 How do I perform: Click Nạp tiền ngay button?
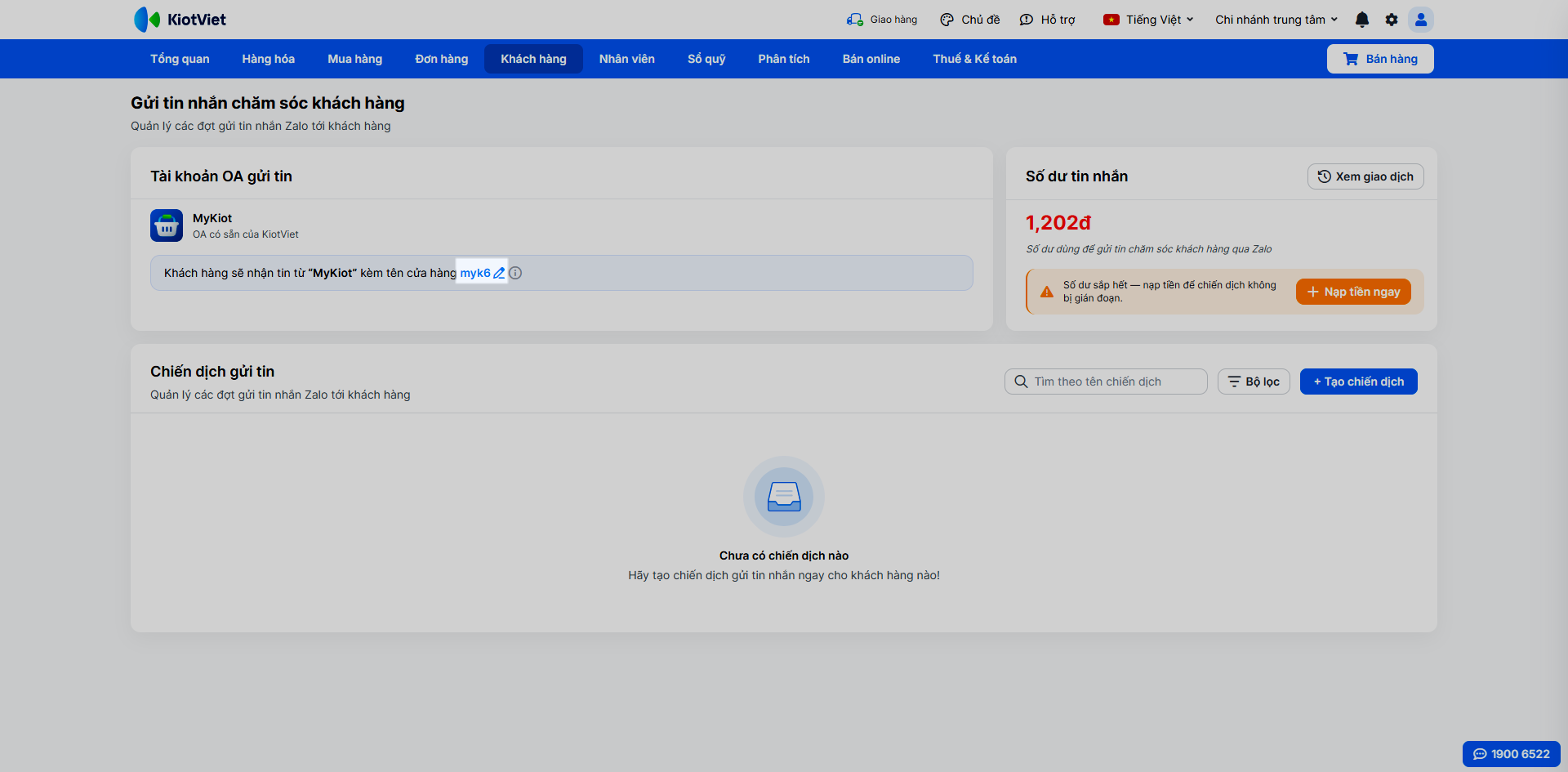(1353, 292)
